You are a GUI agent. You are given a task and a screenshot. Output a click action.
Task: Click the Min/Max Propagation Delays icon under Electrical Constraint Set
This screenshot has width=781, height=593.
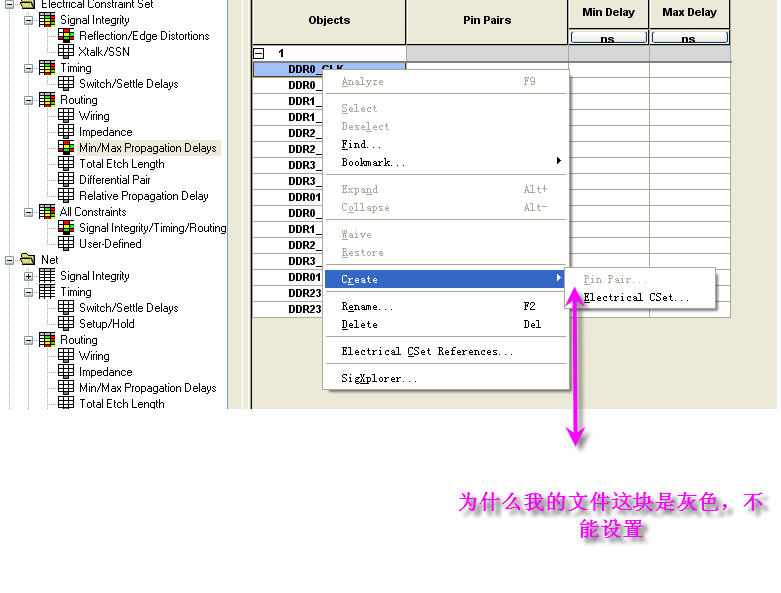click(66, 147)
